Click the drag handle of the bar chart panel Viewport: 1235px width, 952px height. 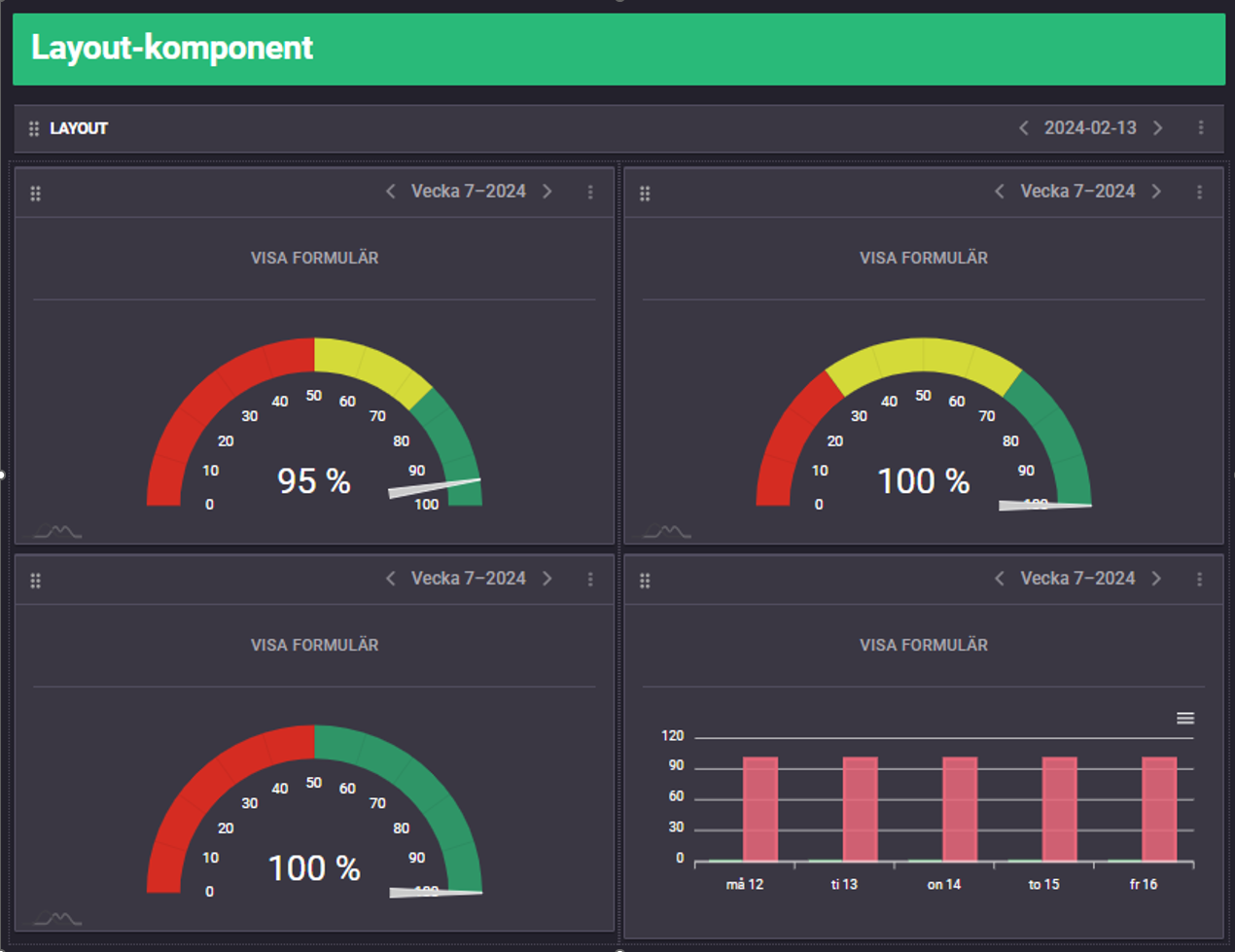(645, 581)
